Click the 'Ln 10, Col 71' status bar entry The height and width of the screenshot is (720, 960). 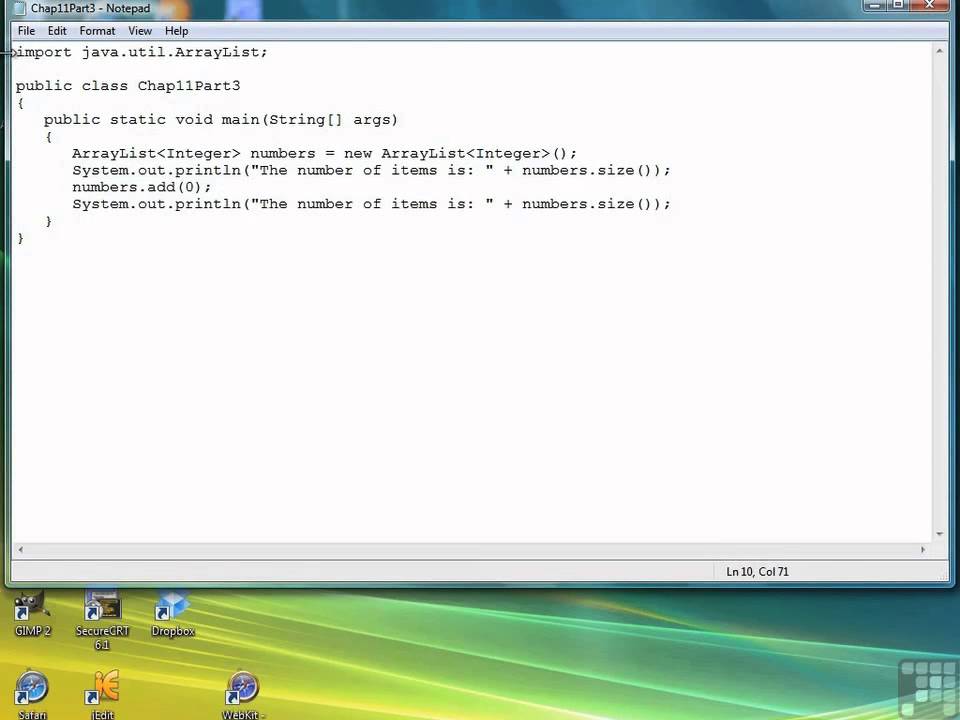click(x=757, y=572)
